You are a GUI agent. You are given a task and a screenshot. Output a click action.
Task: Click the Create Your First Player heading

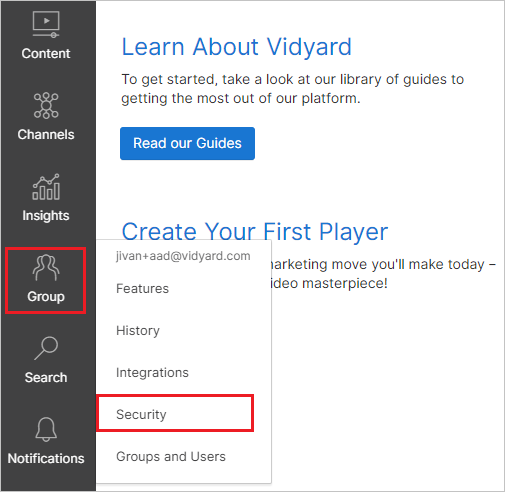coord(255,231)
